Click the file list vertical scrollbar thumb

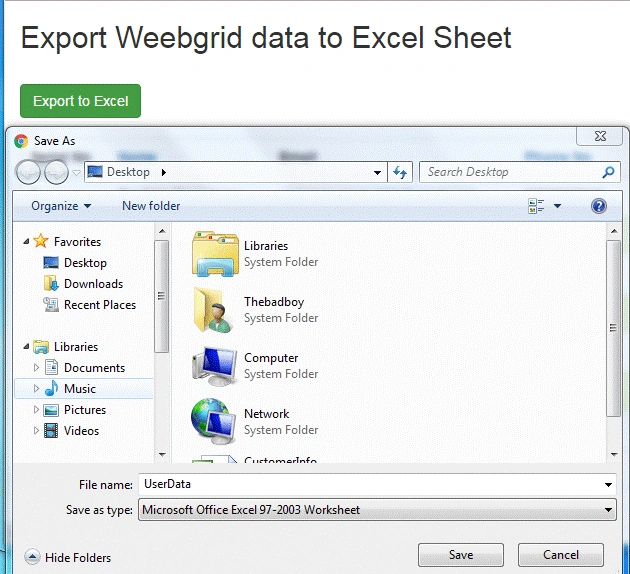click(614, 328)
